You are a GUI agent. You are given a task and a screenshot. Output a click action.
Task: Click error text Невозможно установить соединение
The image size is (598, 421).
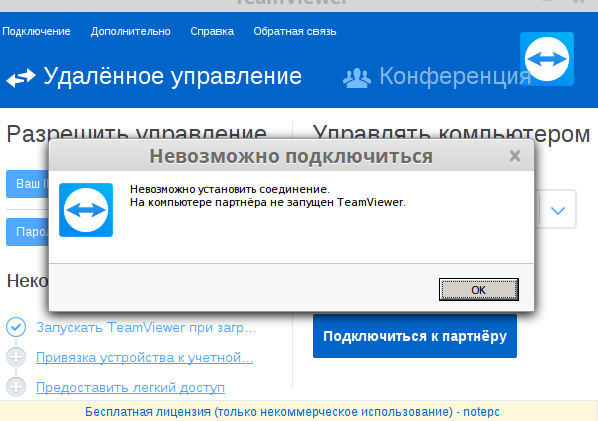(x=230, y=189)
